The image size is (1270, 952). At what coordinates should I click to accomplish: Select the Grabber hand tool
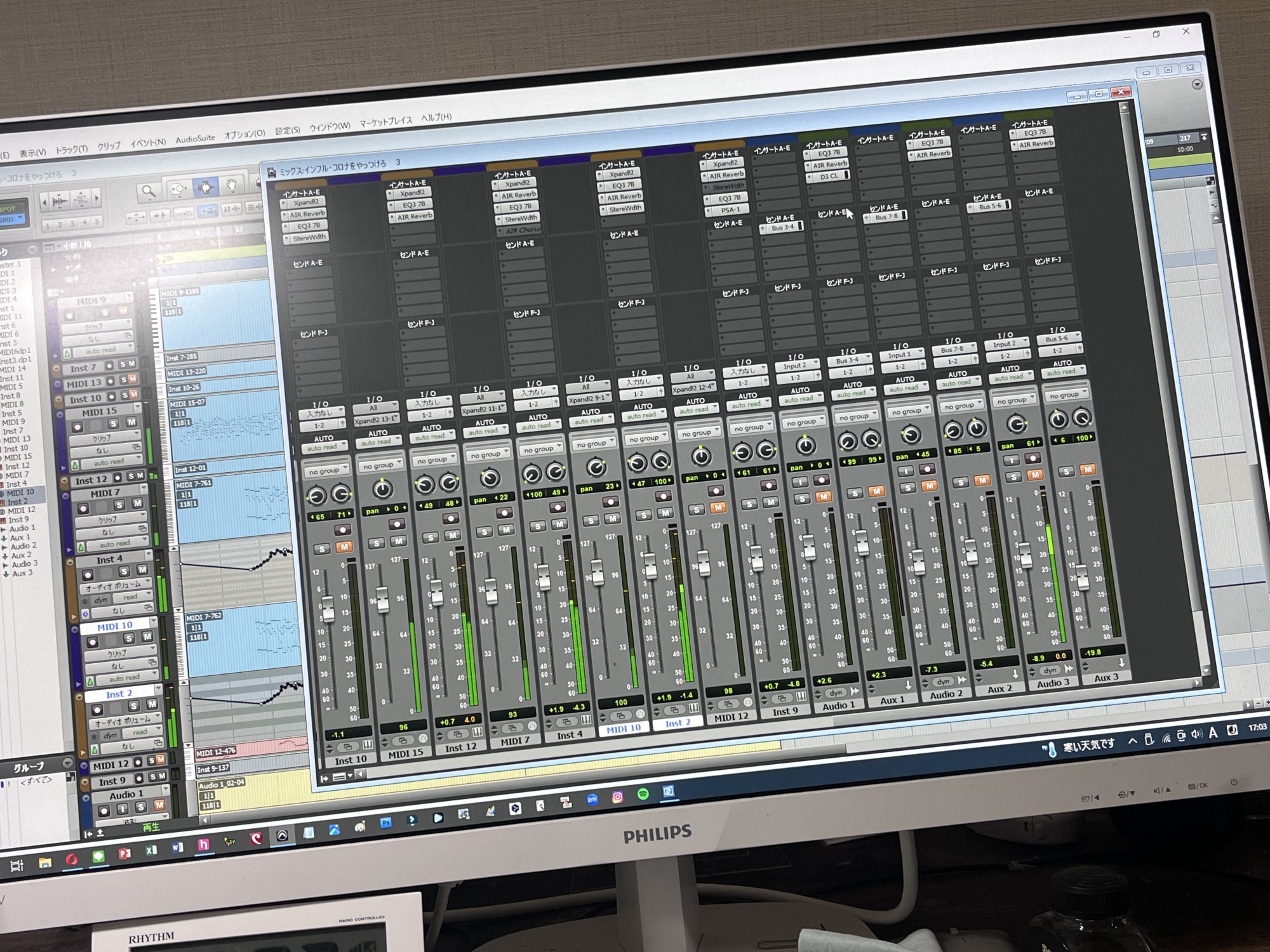tap(232, 185)
